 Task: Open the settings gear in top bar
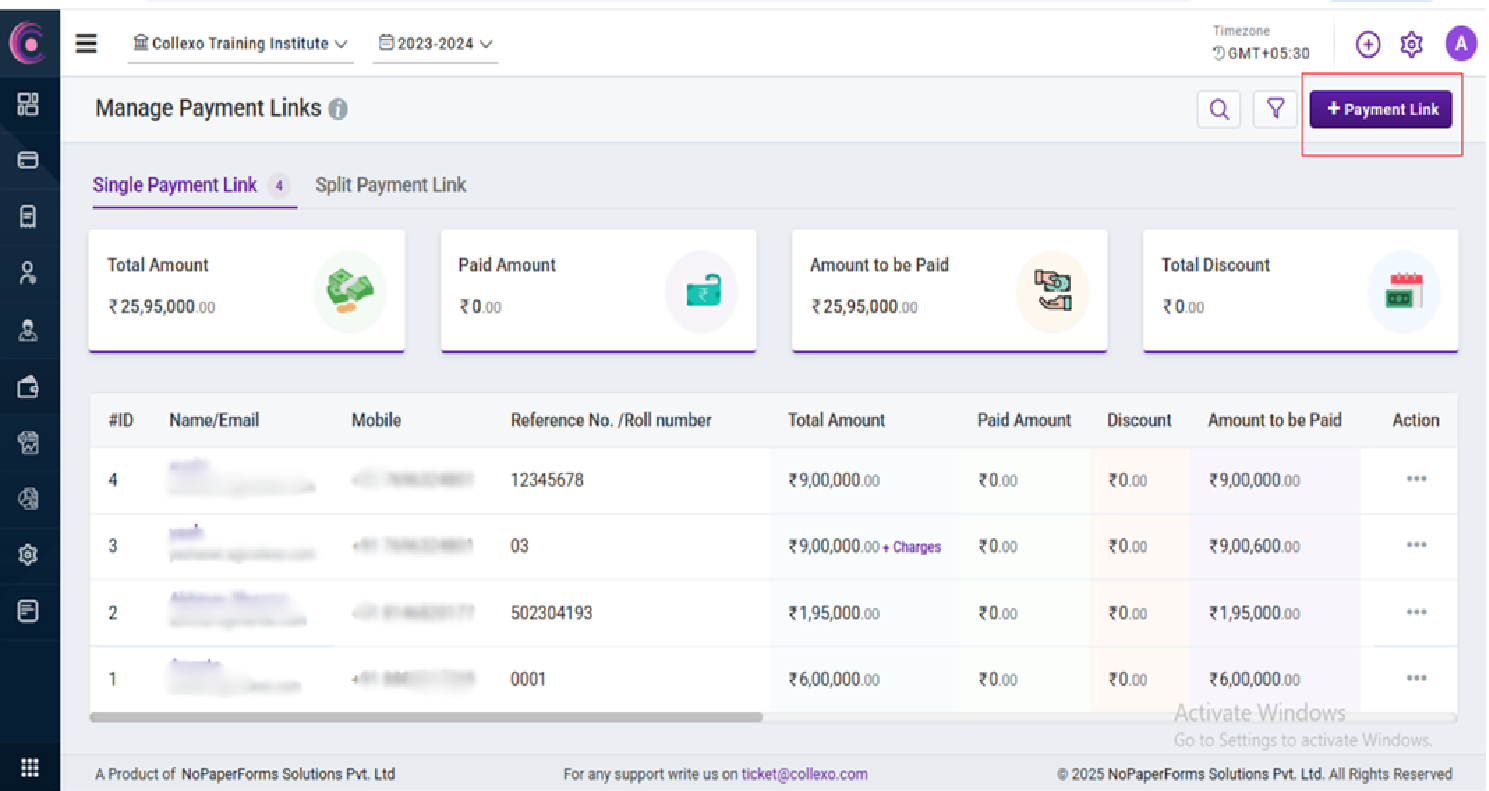1411,44
